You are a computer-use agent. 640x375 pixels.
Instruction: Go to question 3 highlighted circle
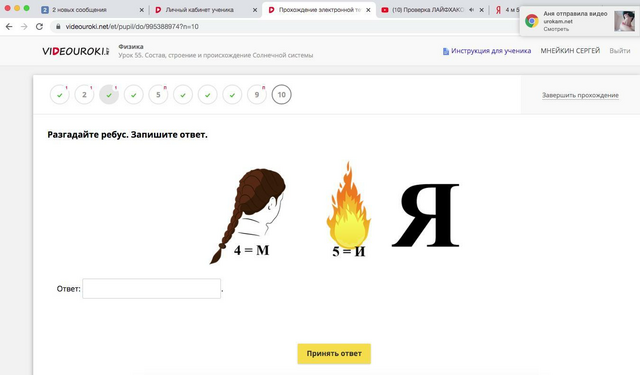coord(109,95)
